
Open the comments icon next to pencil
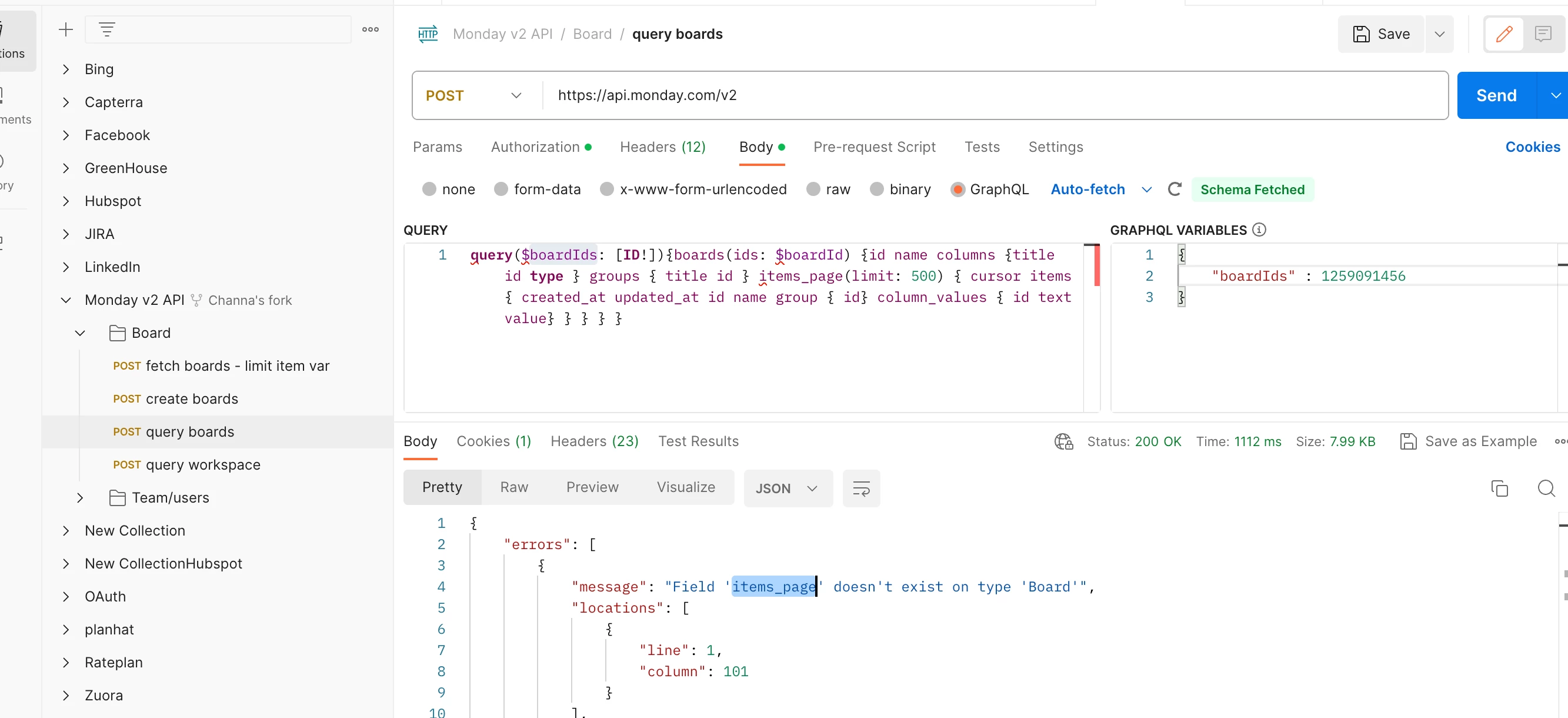pyautogui.click(x=1543, y=34)
